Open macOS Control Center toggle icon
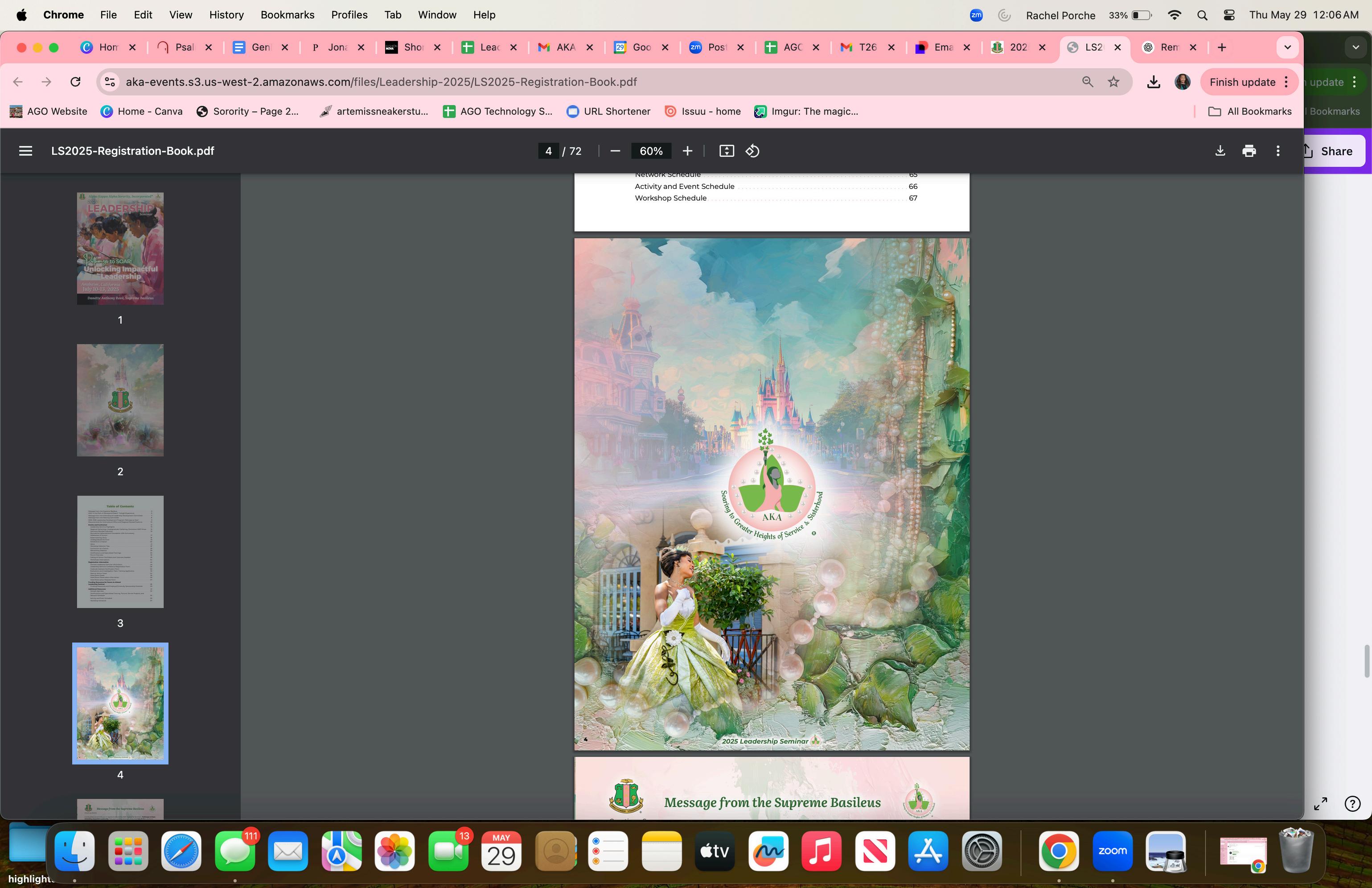Screen dimensions: 1372x888 [x=1228, y=15]
